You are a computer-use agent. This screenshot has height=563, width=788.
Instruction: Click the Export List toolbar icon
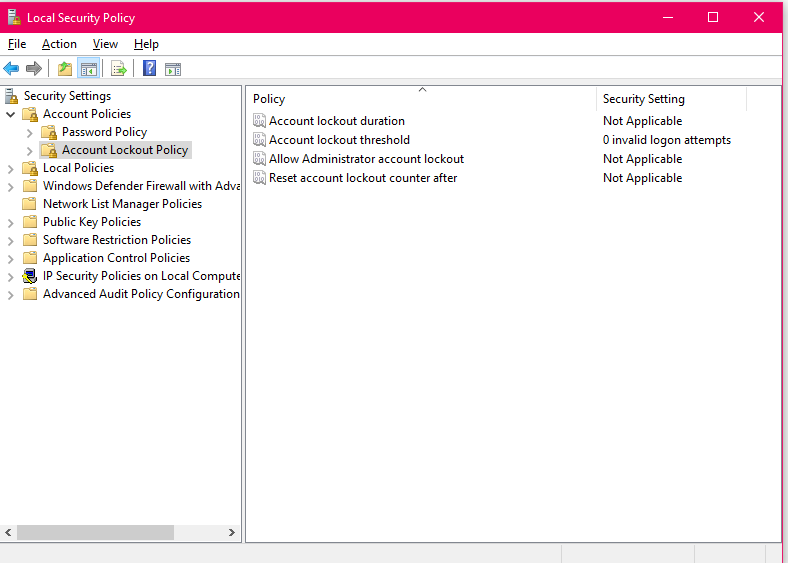[119, 68]
